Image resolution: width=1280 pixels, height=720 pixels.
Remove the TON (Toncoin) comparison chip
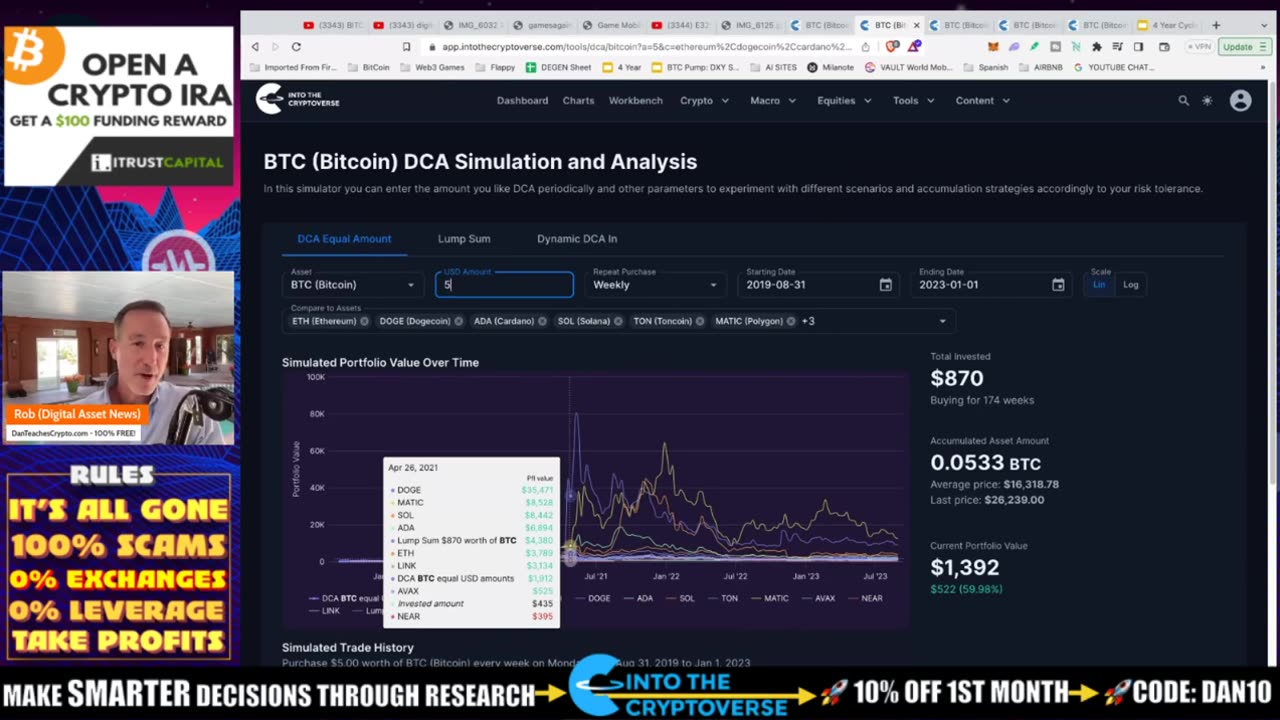coord(700,321)
